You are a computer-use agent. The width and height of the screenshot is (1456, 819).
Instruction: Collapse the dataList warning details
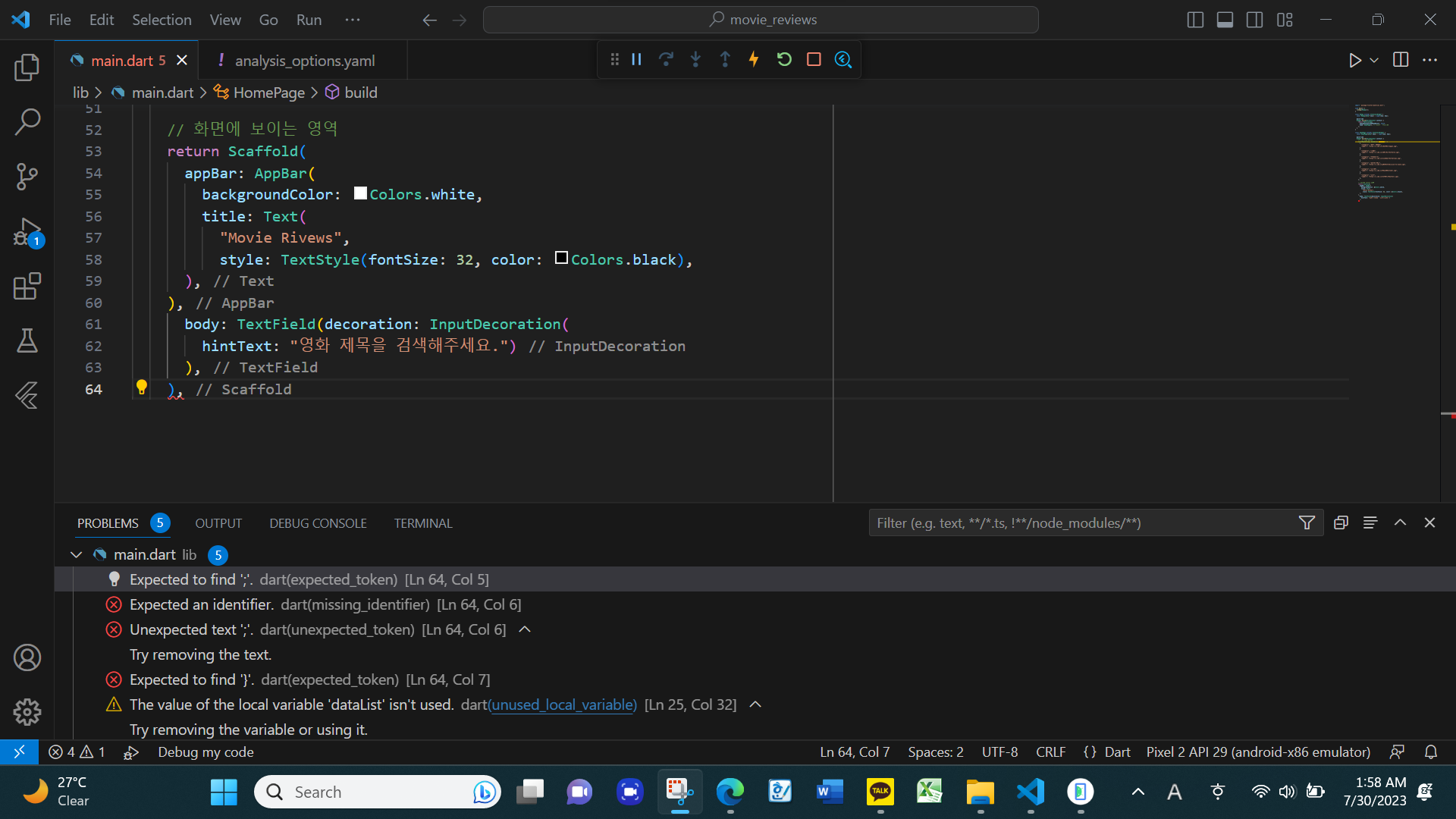point(755,705)
